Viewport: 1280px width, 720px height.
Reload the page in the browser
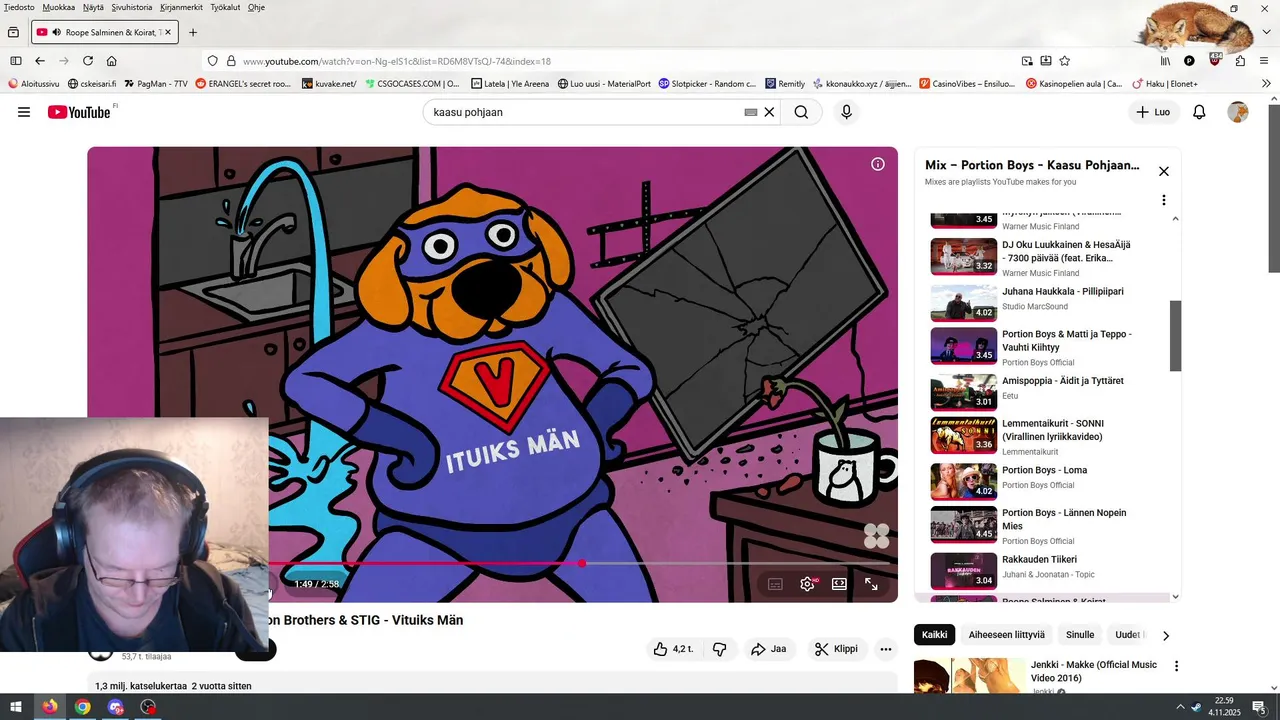(88, 61)
